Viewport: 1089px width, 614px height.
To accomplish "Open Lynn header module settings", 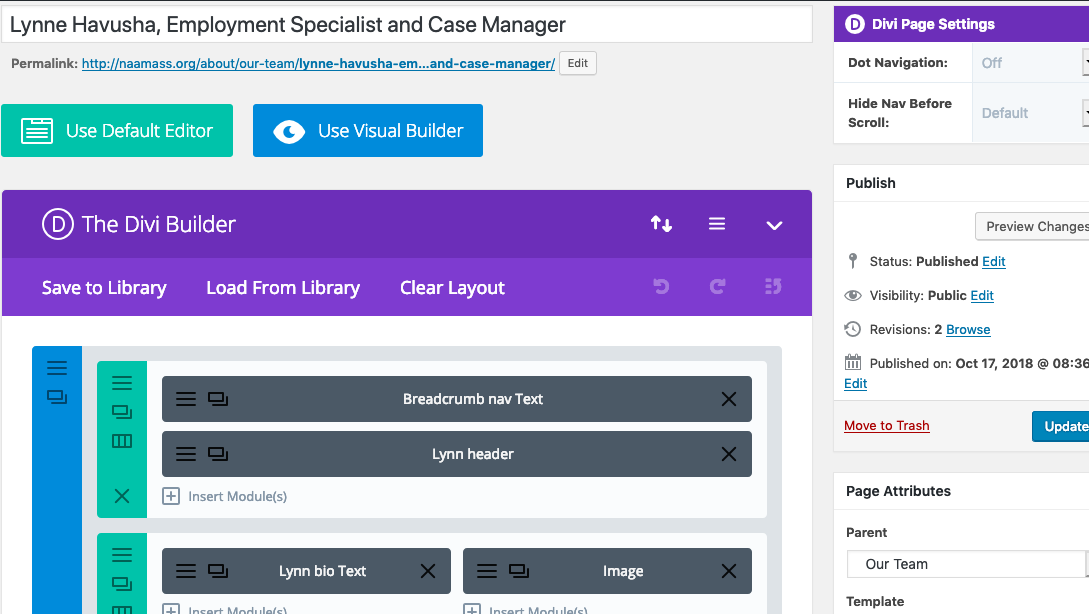I will (x=185, y=454).
